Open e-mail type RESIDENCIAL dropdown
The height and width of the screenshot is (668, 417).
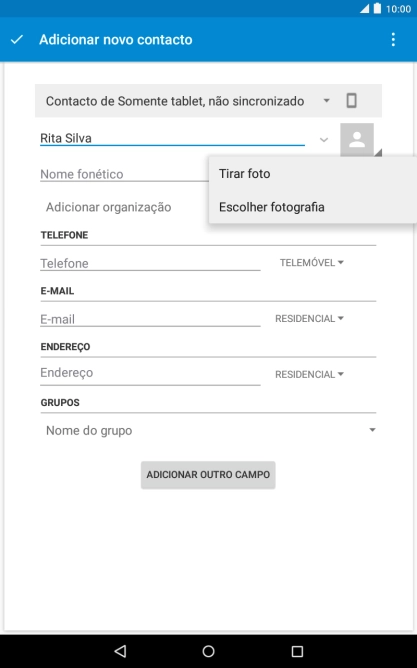coord(309,319)
